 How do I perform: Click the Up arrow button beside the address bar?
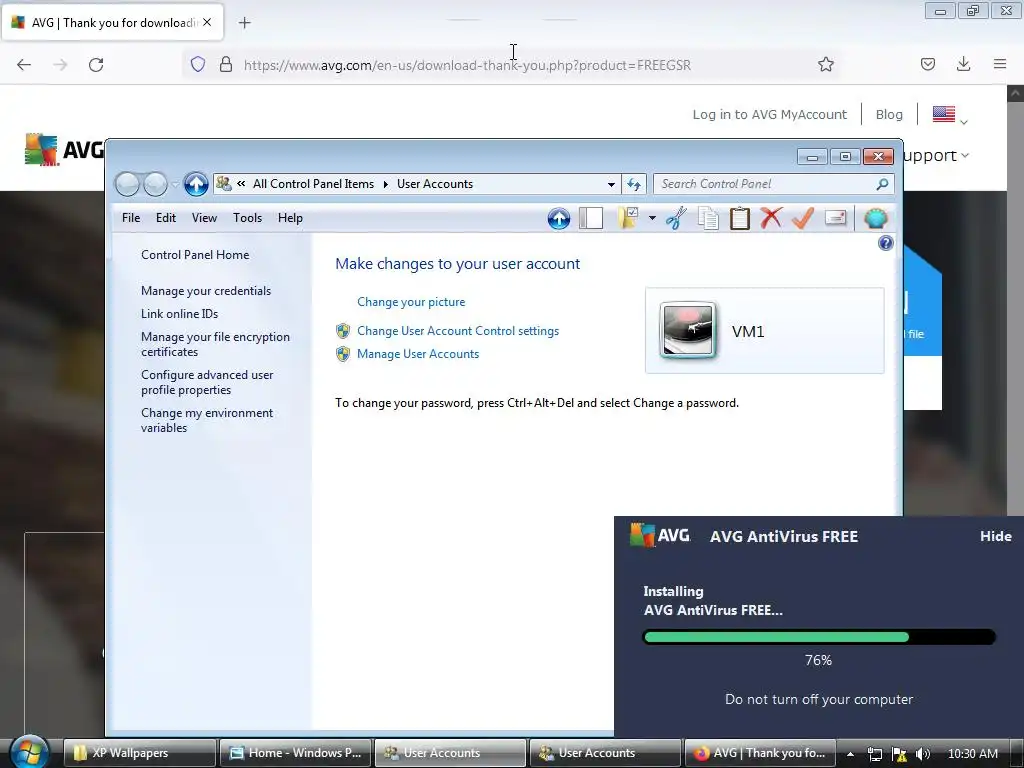click(195, 184)
